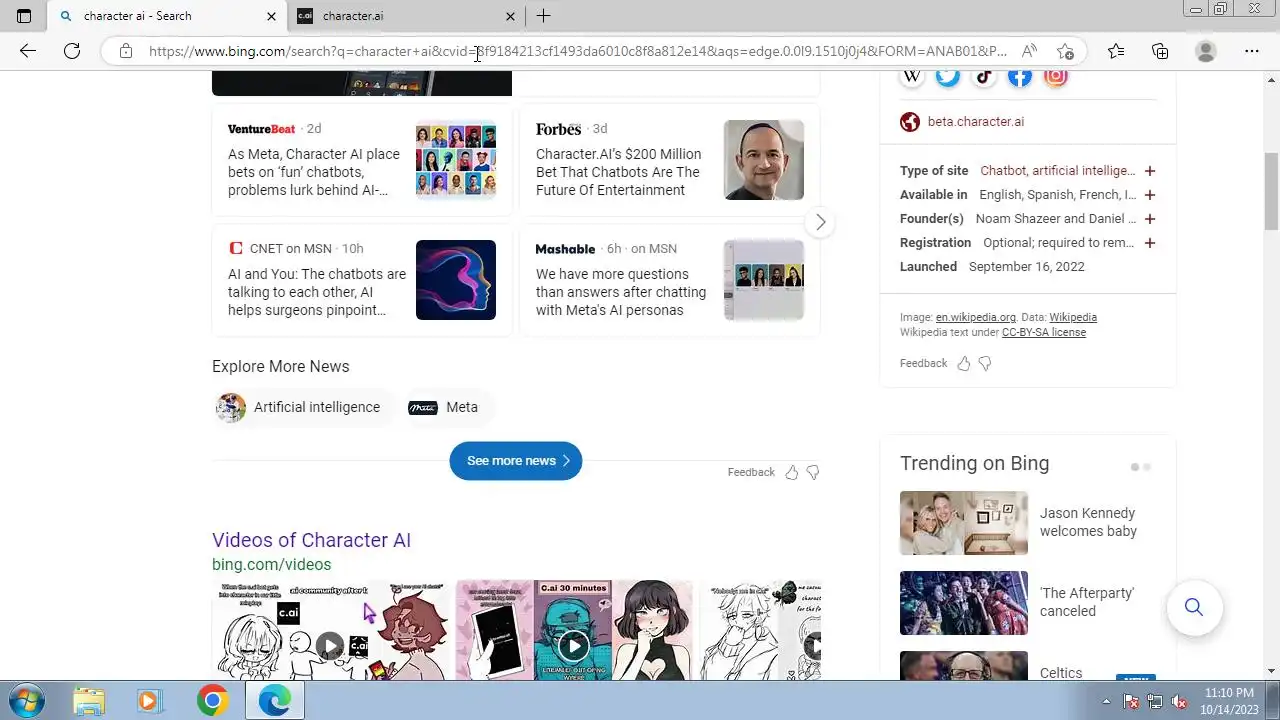Open en.wikipedia.org image source link
The image size is (1280, 720).
(x=975, y=317)
